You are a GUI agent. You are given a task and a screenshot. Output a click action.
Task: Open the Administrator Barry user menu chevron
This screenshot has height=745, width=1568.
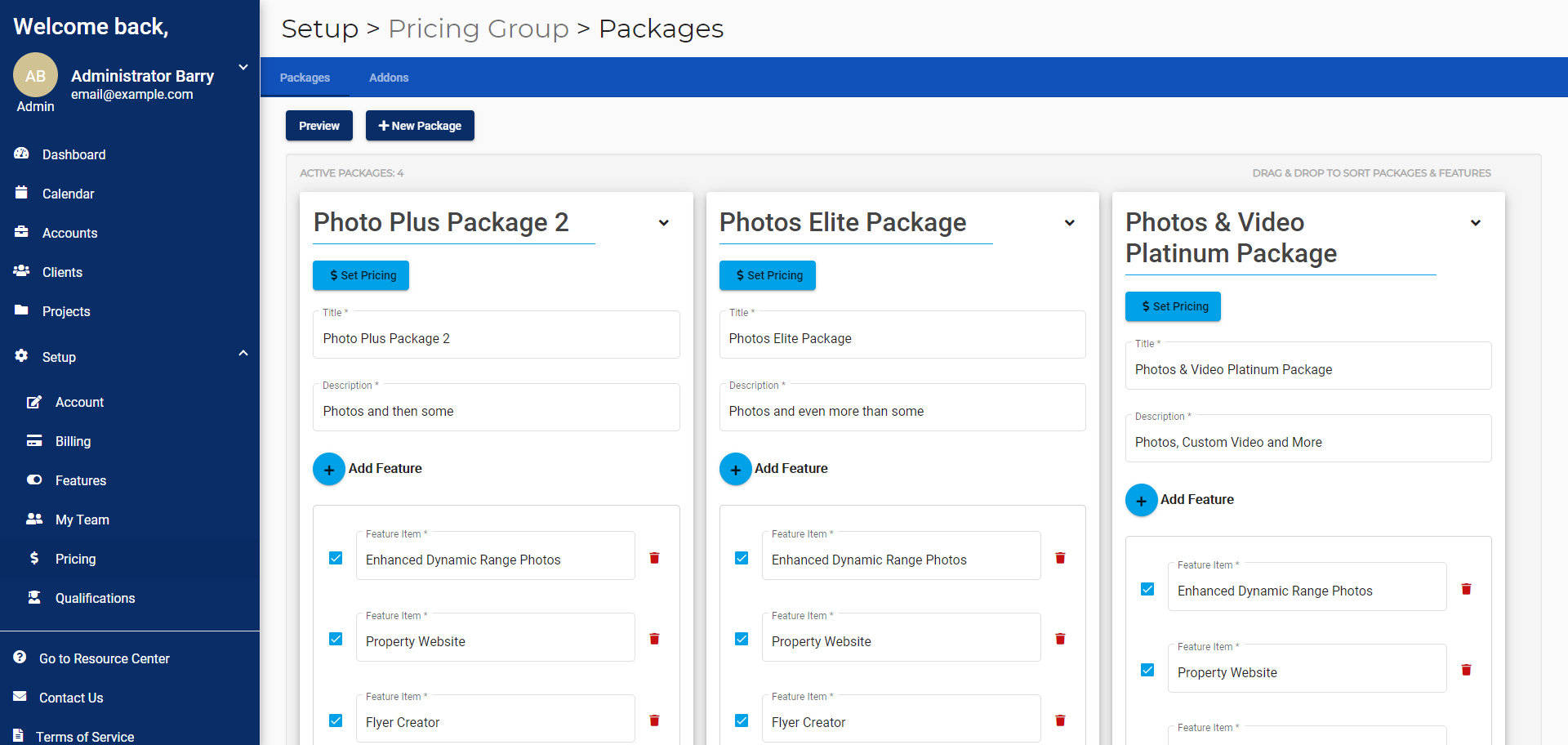tap(243, 67)
